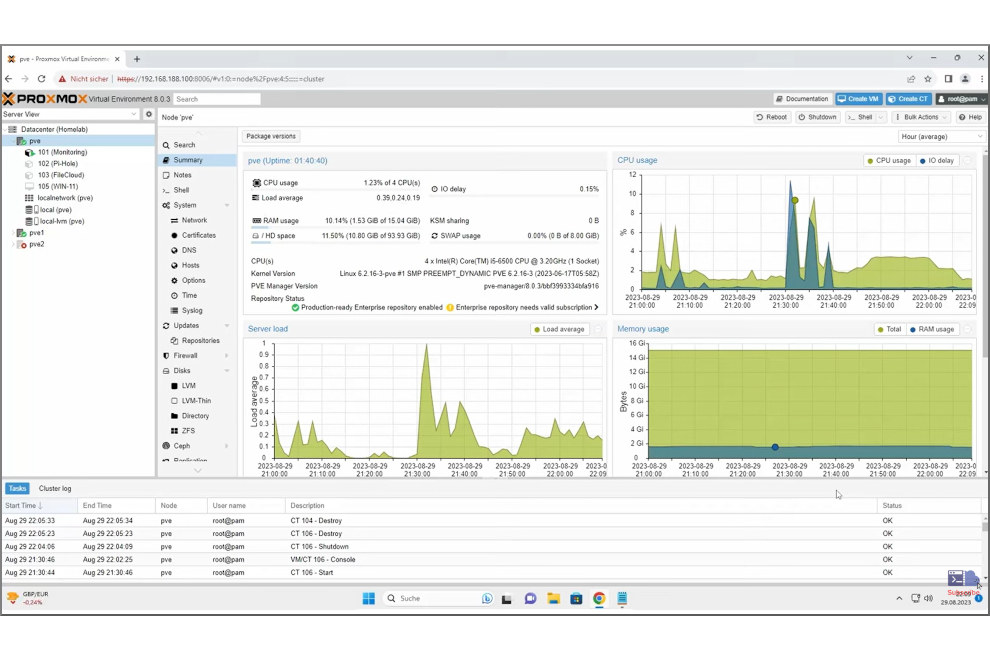Open root@pam user menu
The height and width of the screenshot is (660, 990).
click(961, 99)
